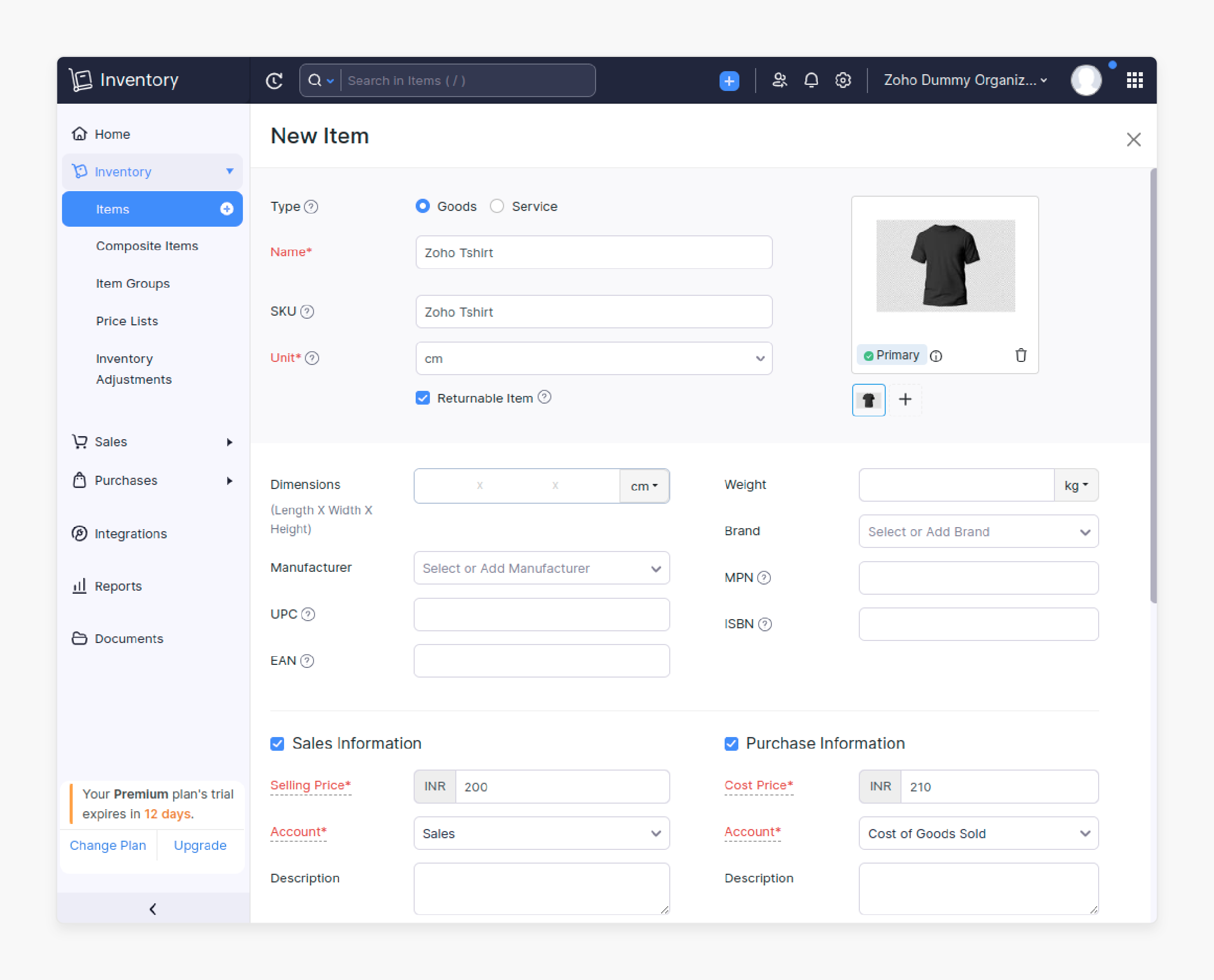Open Inventory Adjustments in sidebar
Image resolution: width=1214 pixels, height=980 pixels.
click(x=134, y=369)
